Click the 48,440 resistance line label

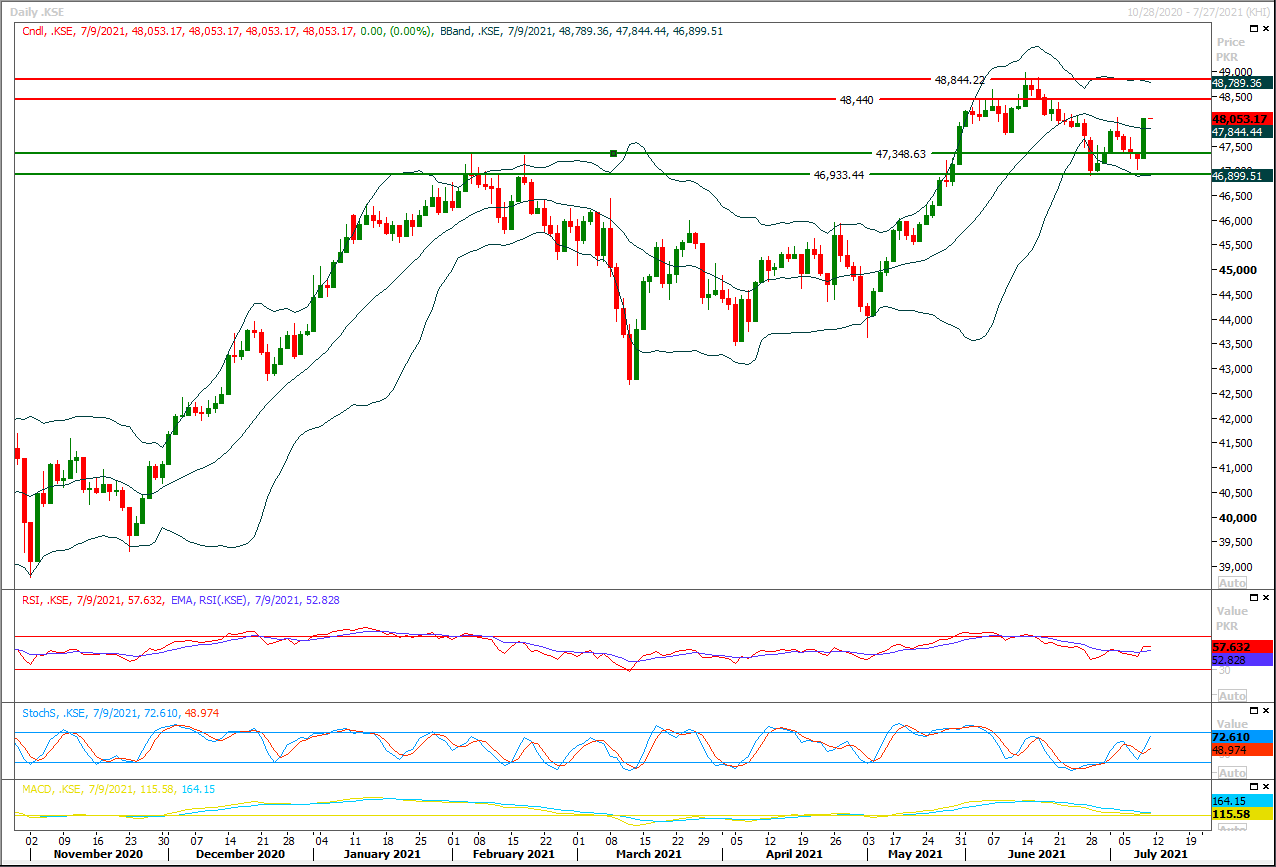(x=857, y=100)
